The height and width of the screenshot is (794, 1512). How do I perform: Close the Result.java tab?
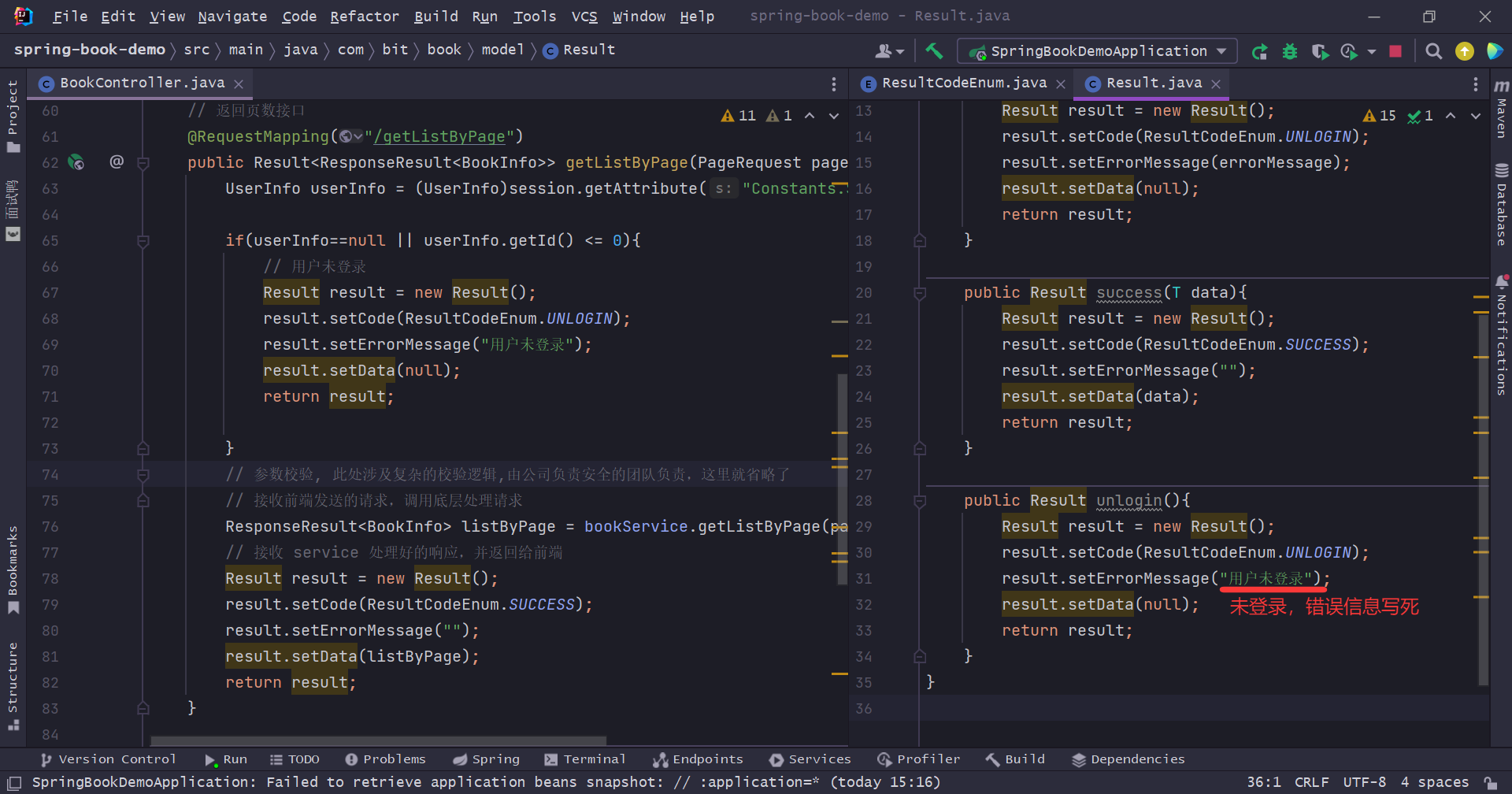coord(1216,83)
